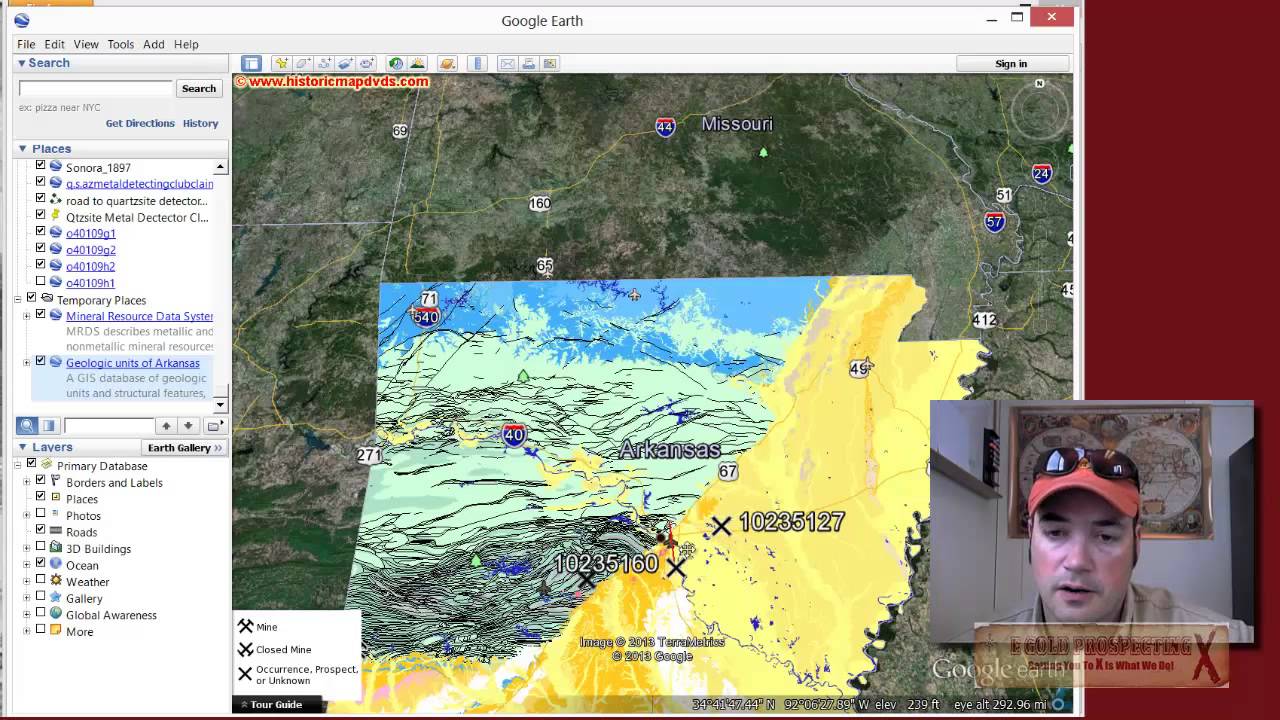This screenshot has width=1280, height=720.
Task: Click the map marker labeled 10235160
Action: [676, 567]
